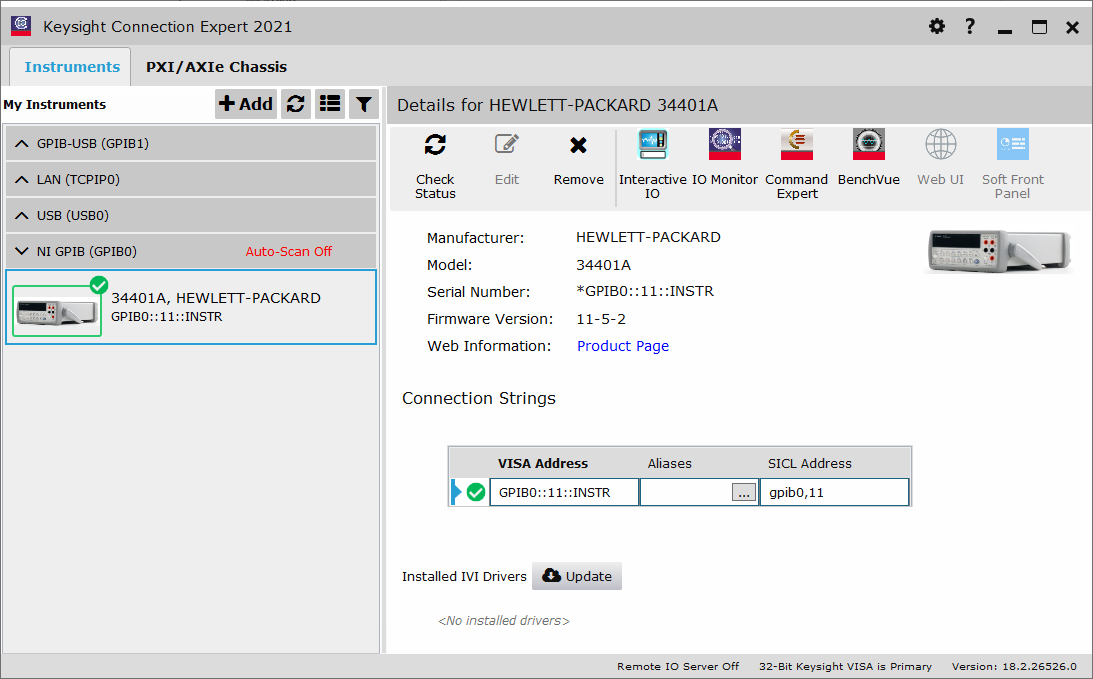The width and height of the screenshot is (1093, 679).
Task: Toggle Auto-Scan for NI GPIB (GPIB0)
Action: (x=289, y=252)
